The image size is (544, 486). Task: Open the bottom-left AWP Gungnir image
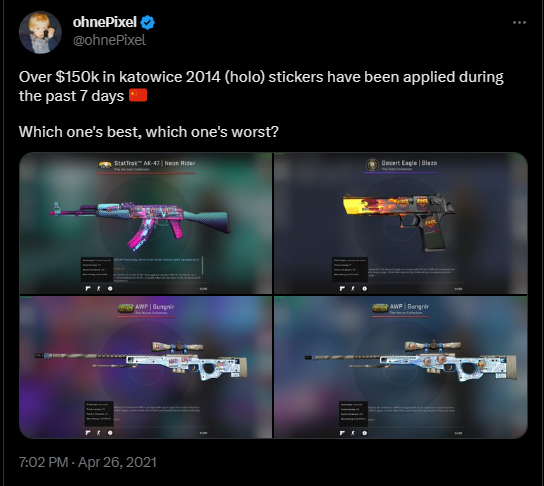(146, 367)
